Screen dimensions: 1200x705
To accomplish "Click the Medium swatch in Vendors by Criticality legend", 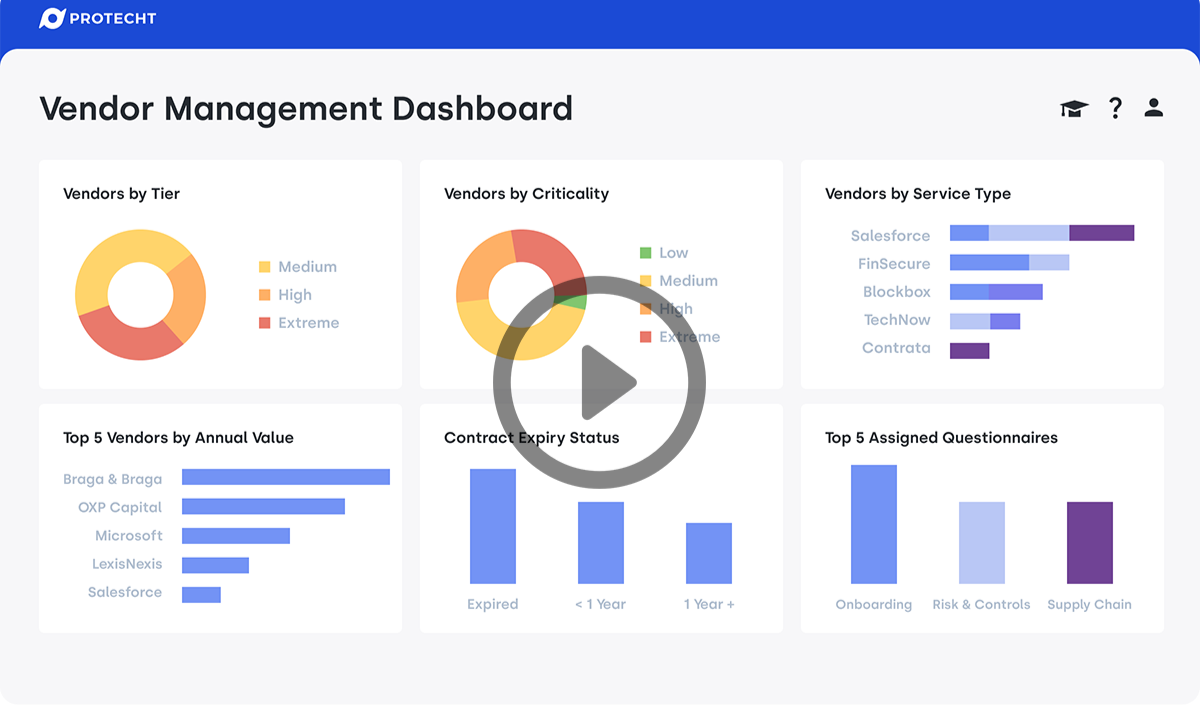I will 645,281.
